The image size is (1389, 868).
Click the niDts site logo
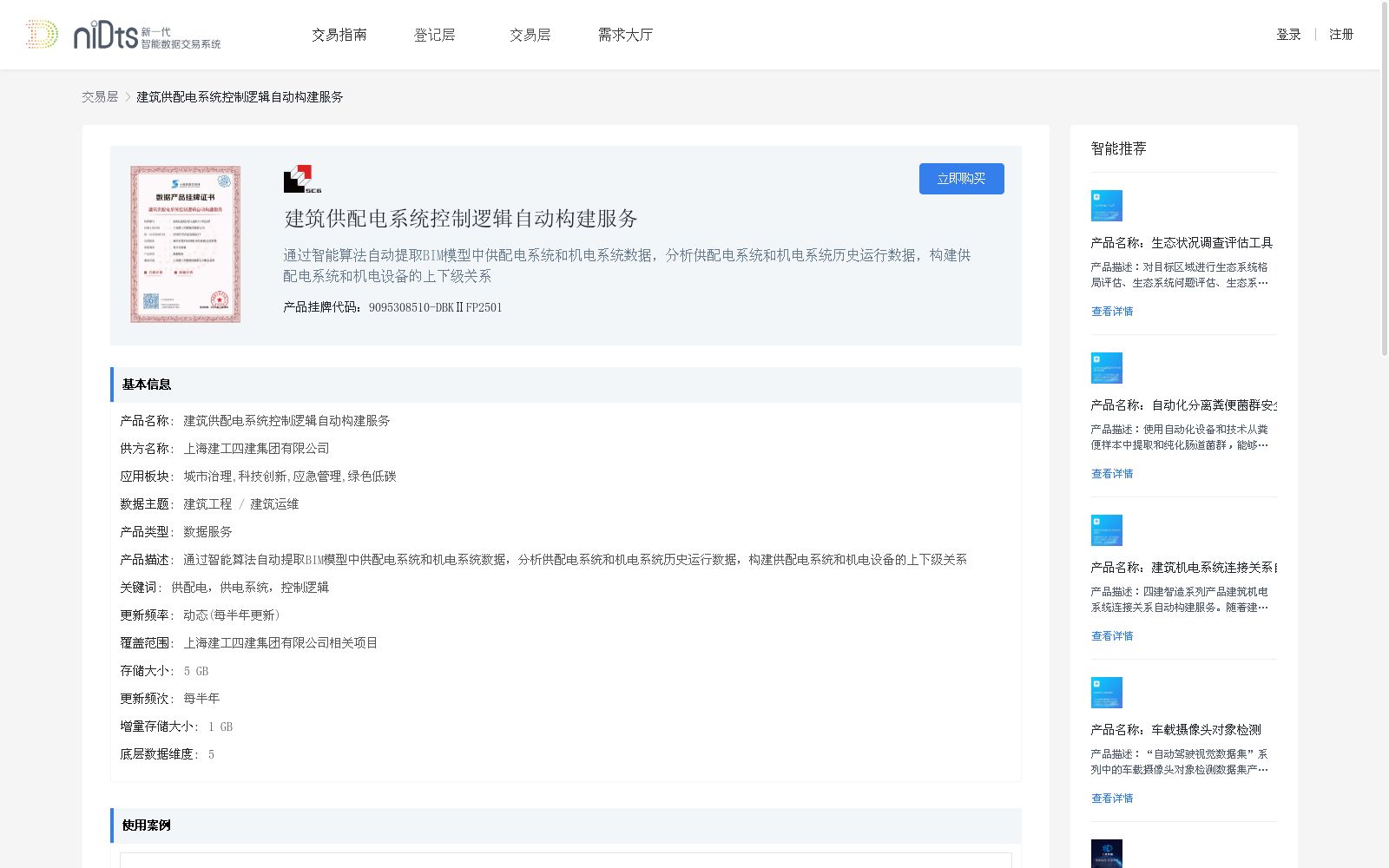pyautogui.click(x=122, y=35)
